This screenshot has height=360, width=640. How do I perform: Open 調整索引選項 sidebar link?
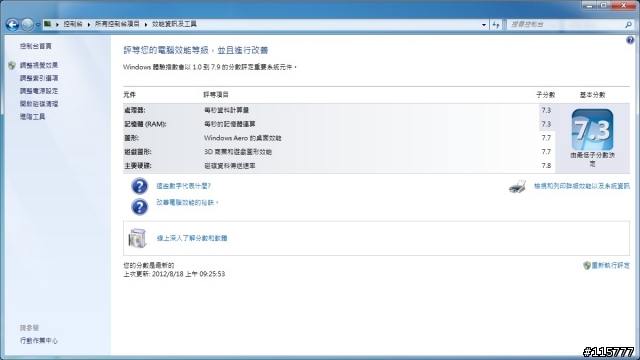(39, 78)
